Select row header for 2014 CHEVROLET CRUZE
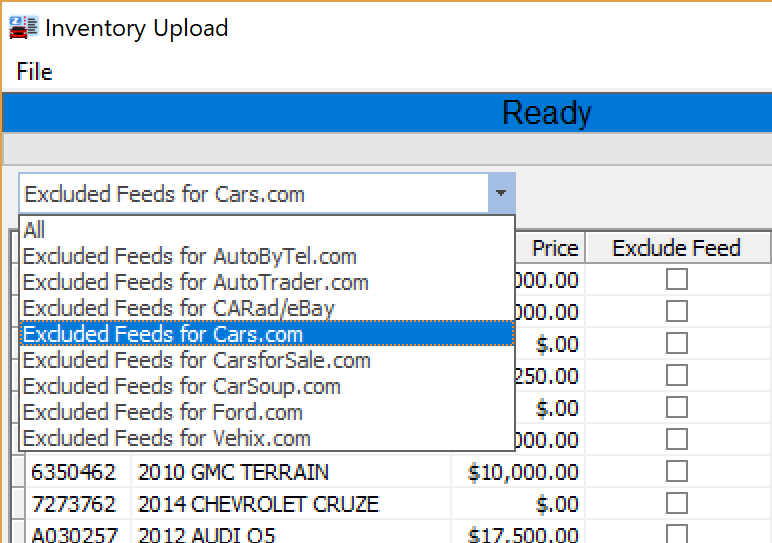 coord(18,504)
